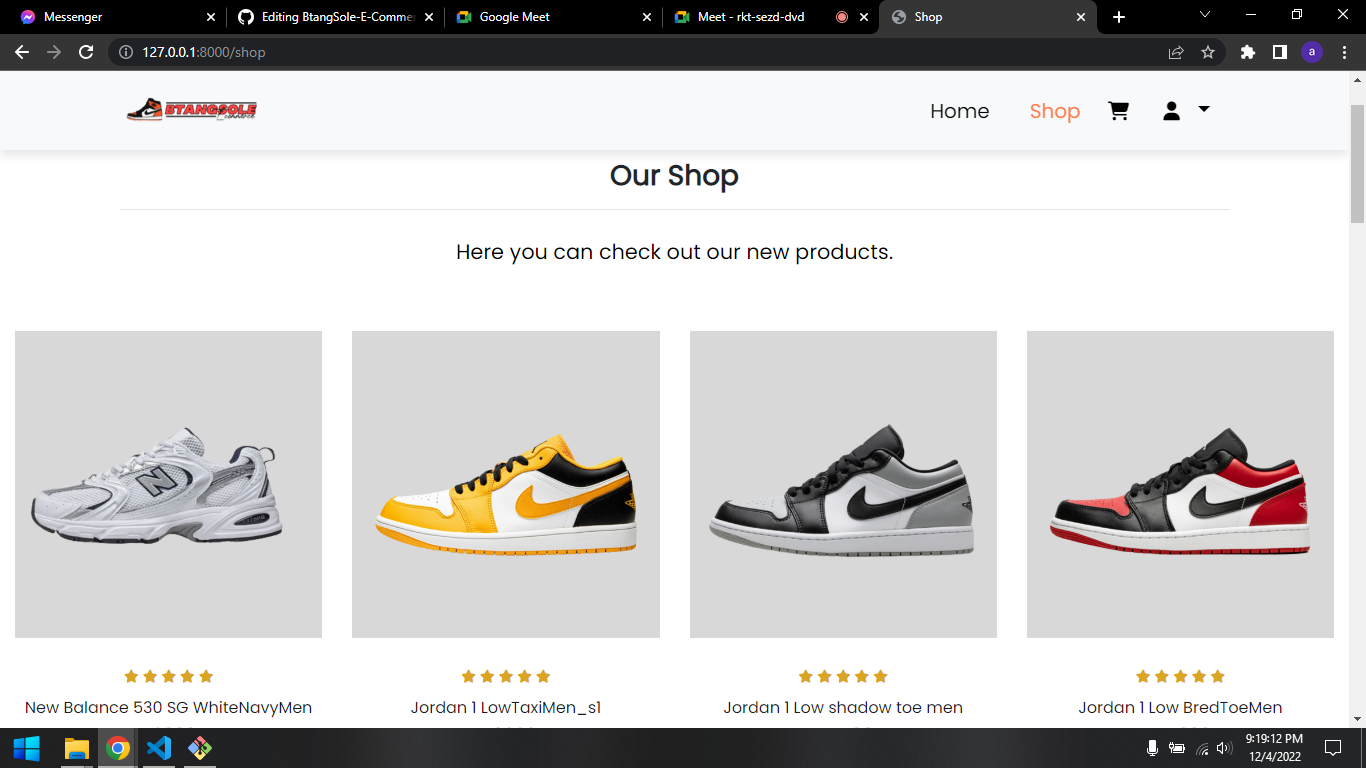
Task: Open the shopping cart icon
Action: pyautogui.click(x=1118, y=111)
